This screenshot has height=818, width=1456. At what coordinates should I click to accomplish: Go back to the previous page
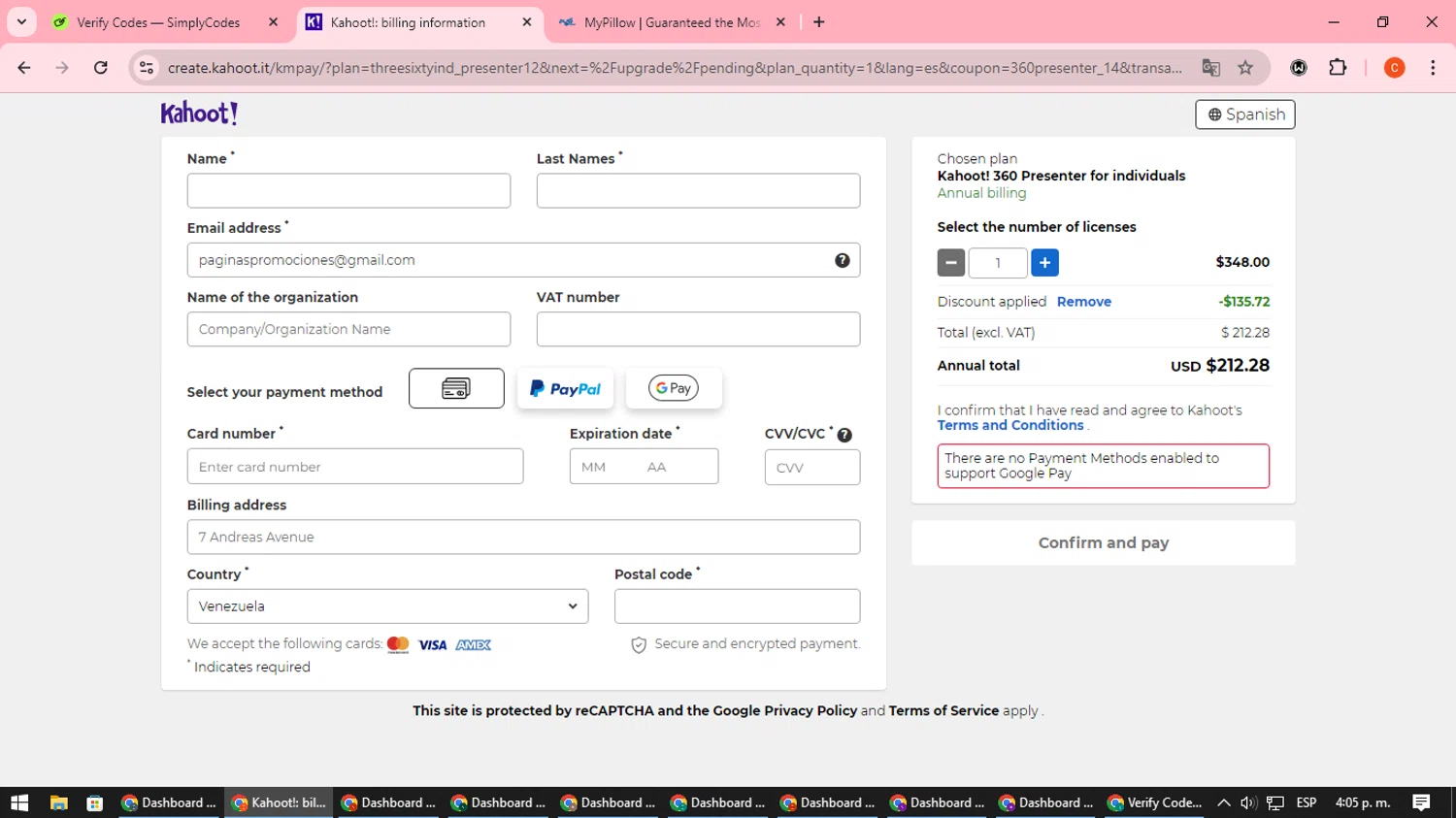point(24,68)
